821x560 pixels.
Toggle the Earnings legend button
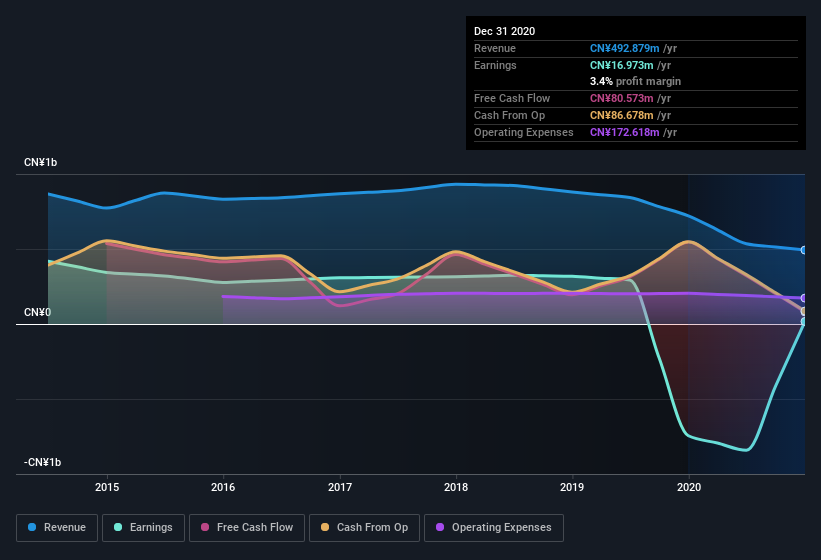143,528
